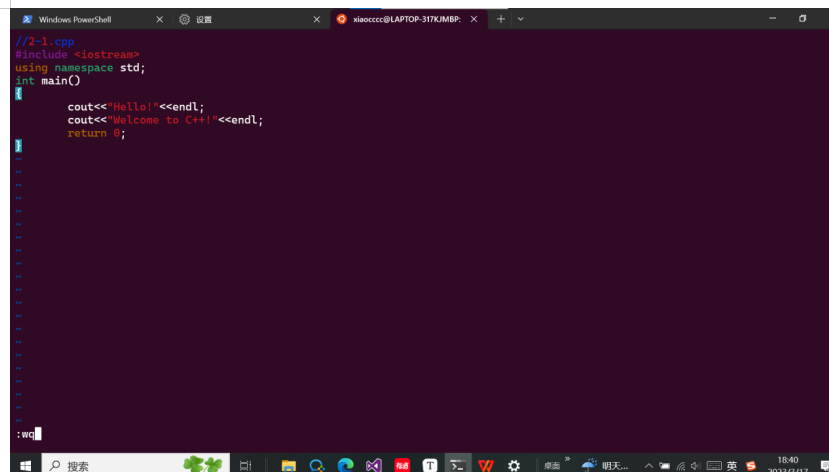
Task: Open the network Wi-Fi tray icon
Action: [x=681, y=466]
